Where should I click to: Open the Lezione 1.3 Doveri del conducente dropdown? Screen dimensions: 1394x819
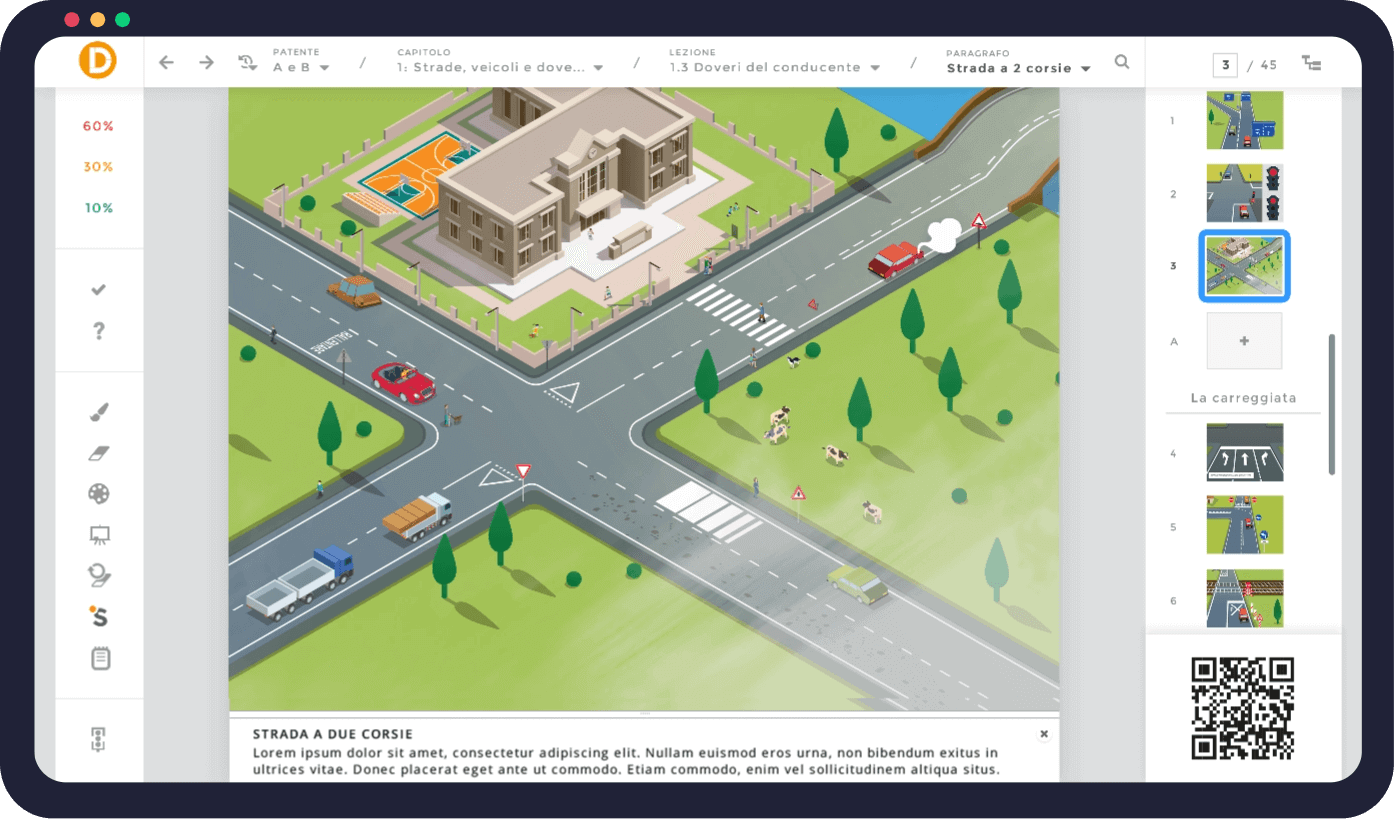coord(775,68)
